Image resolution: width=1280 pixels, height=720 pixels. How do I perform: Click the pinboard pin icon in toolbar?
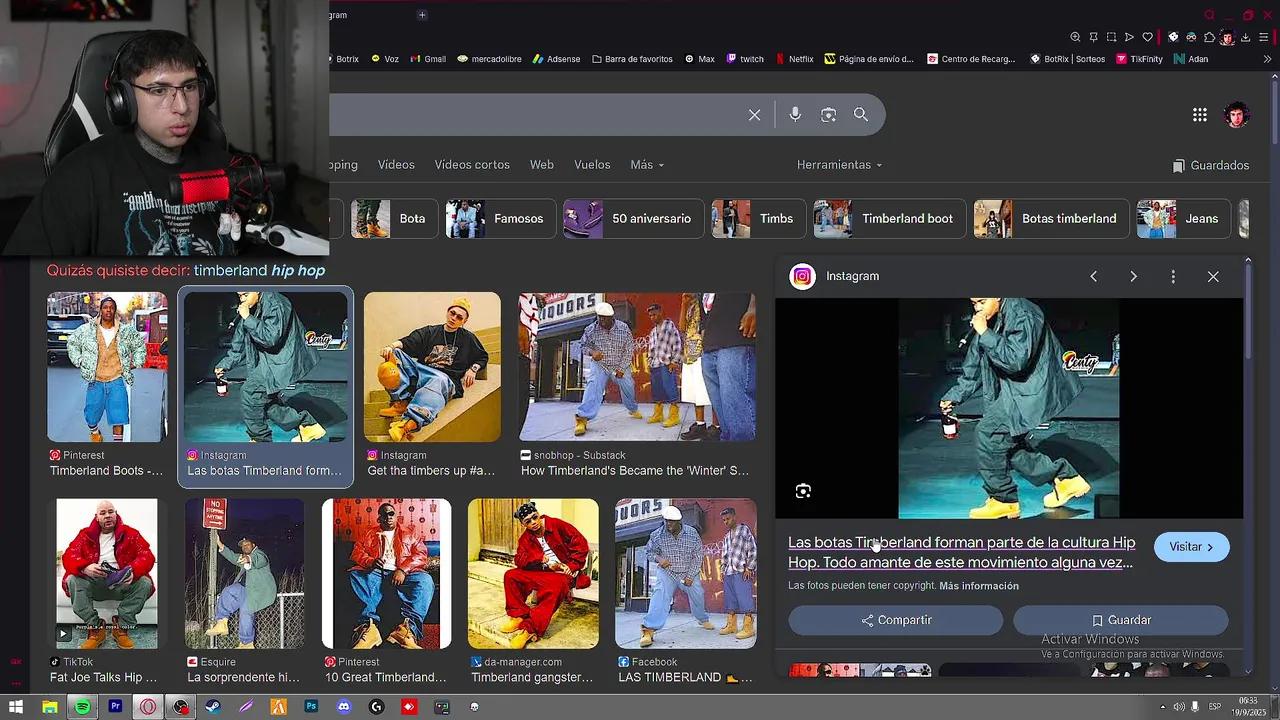click(x=1093, y=37)
